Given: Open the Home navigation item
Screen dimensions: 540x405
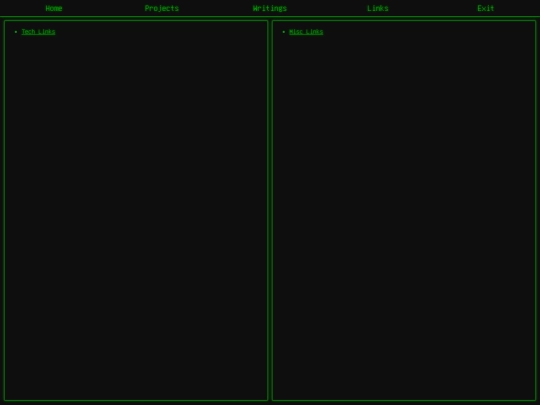Looking at the screenshot, I should (x=54, y=8).
